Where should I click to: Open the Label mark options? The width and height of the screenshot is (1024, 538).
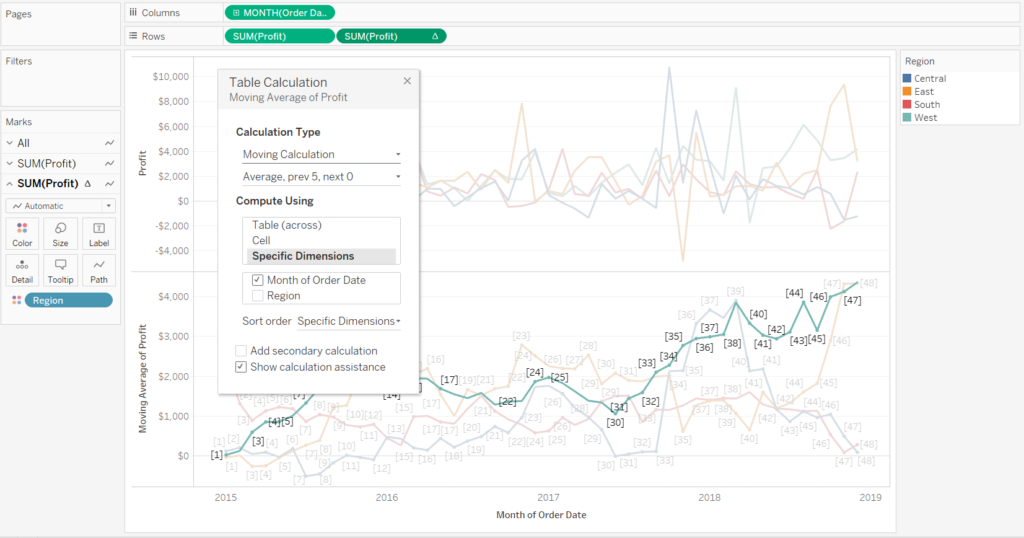point(98,233)
